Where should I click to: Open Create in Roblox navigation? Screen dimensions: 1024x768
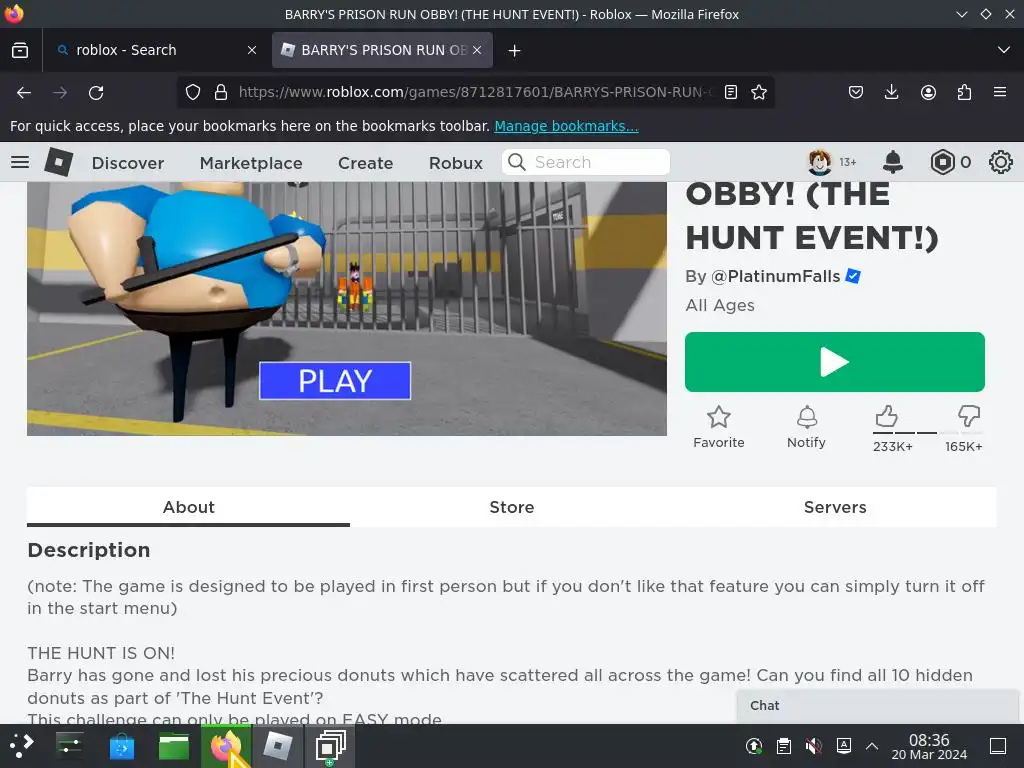(365, 163)
